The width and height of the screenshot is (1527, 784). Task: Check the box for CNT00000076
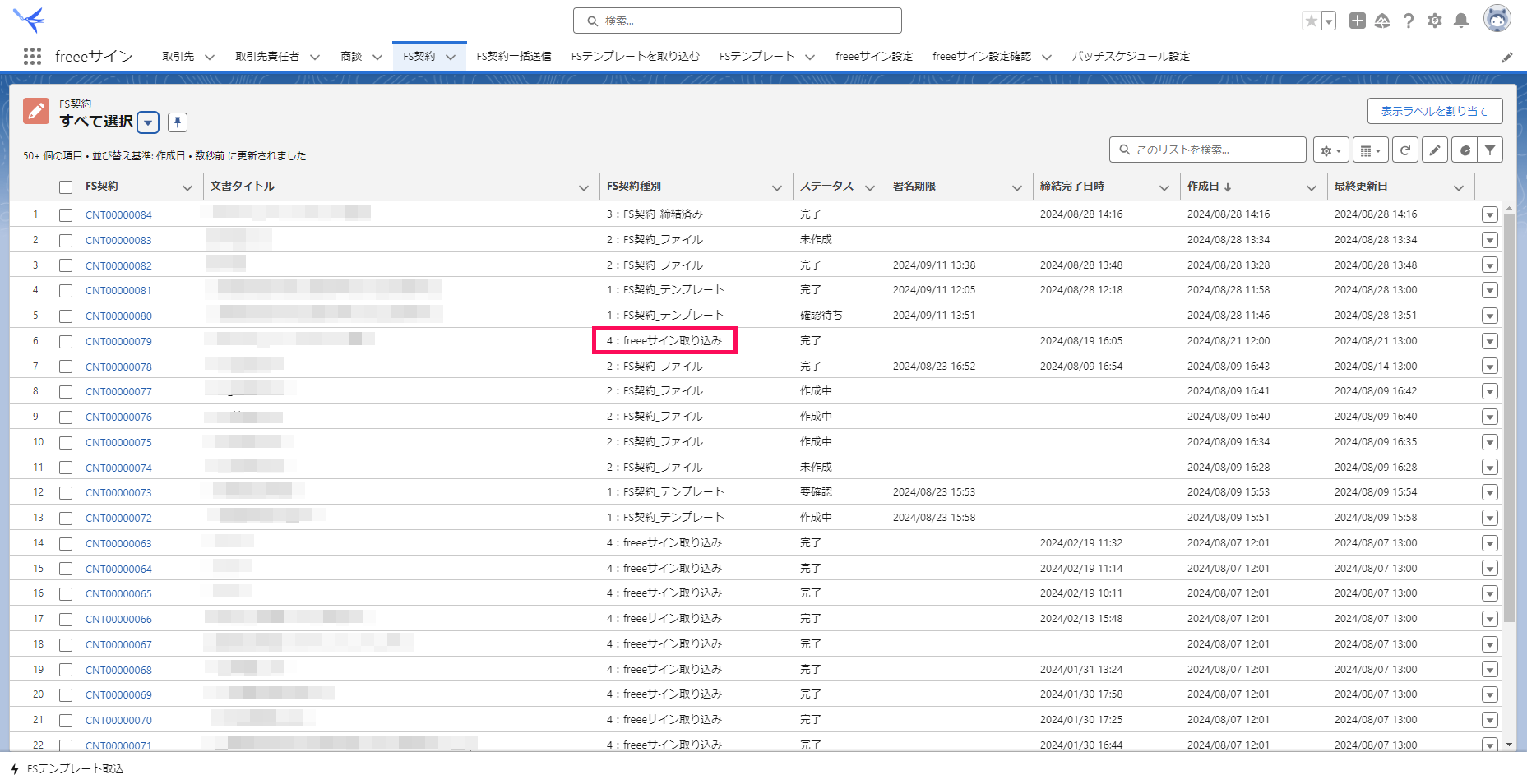pyautogui.click(x=66, y=417)
